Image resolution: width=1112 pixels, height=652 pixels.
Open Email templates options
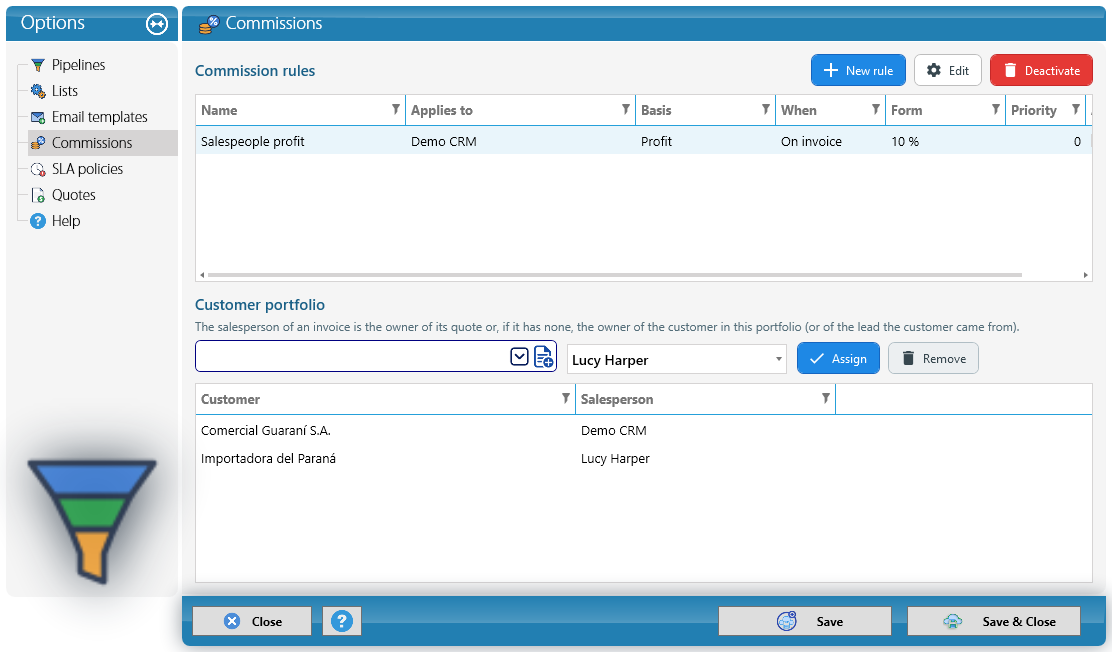tap(99, 117)
